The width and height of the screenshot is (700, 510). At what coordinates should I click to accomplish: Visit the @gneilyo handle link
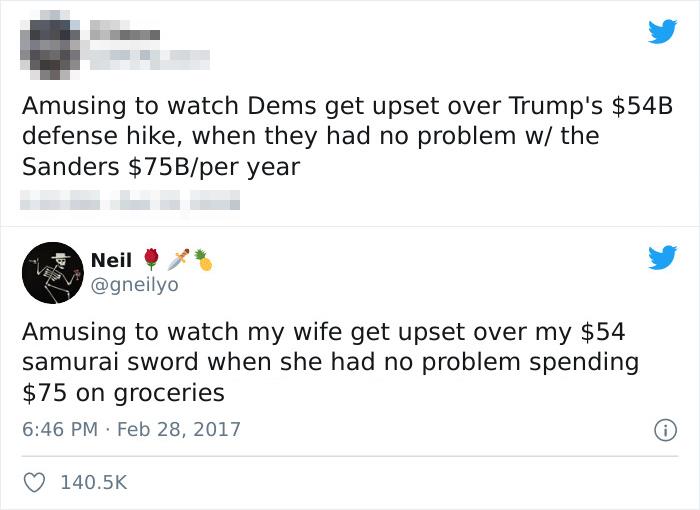(x=135, y=285)
